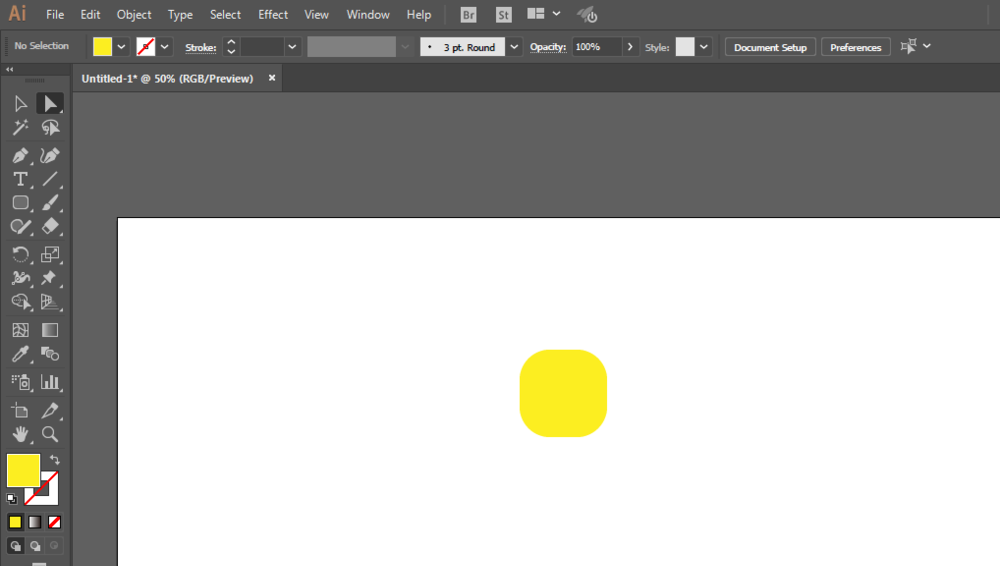Viewport: 1000px width, 566px height.
Task: Open the Select menu
Action: (225, 15)
